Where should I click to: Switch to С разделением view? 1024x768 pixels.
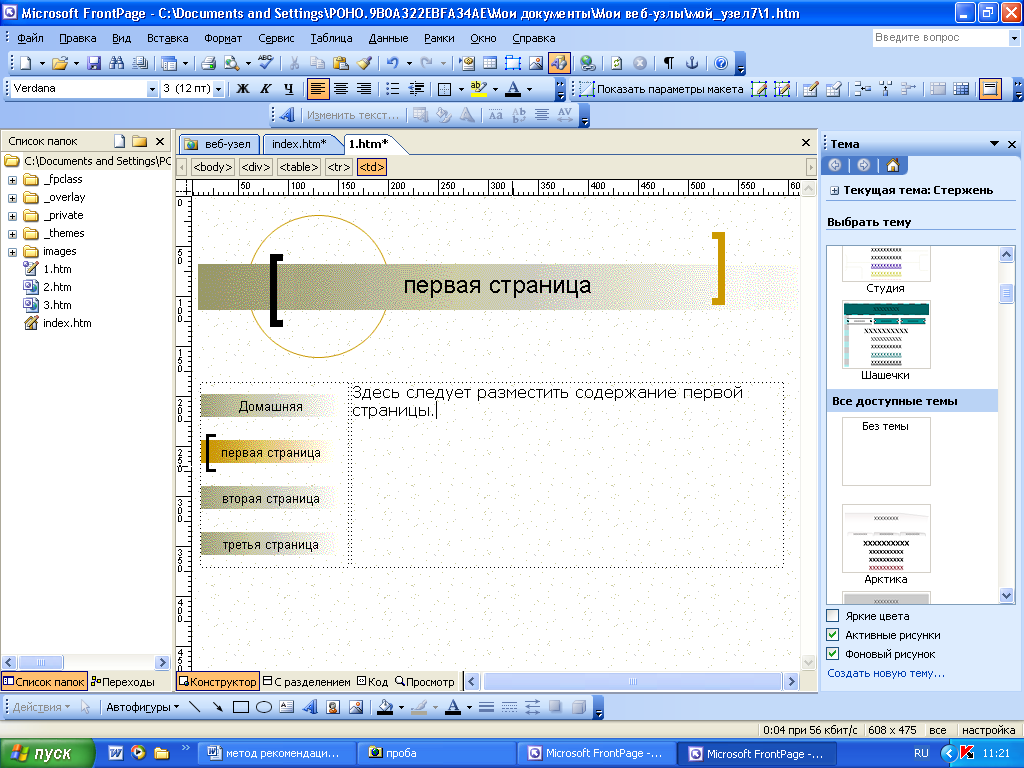307,681
